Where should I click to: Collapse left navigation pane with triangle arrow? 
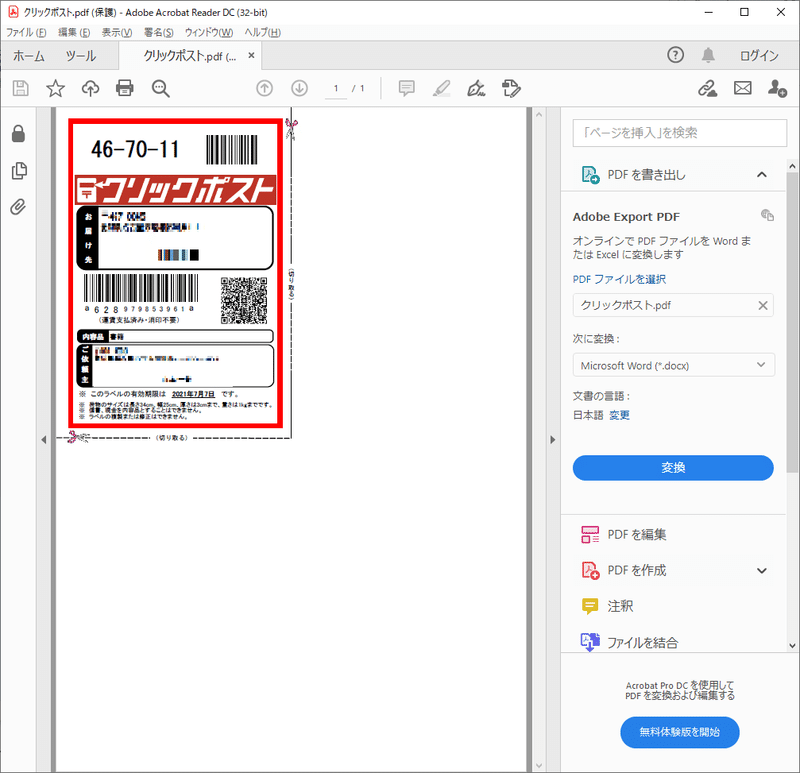(x=44, y=440)
